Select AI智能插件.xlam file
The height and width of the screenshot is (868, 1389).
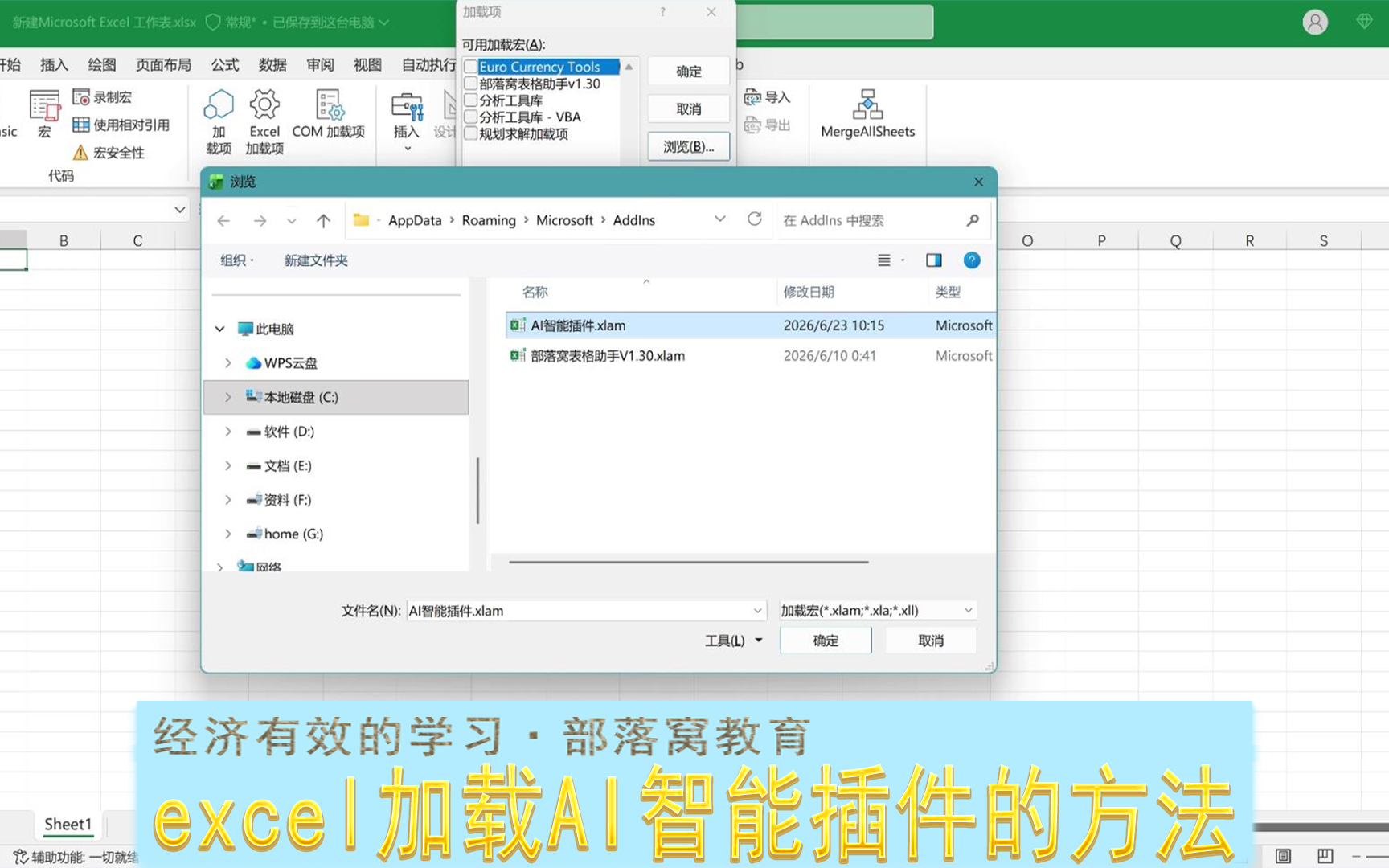click(x=751, y=325)
